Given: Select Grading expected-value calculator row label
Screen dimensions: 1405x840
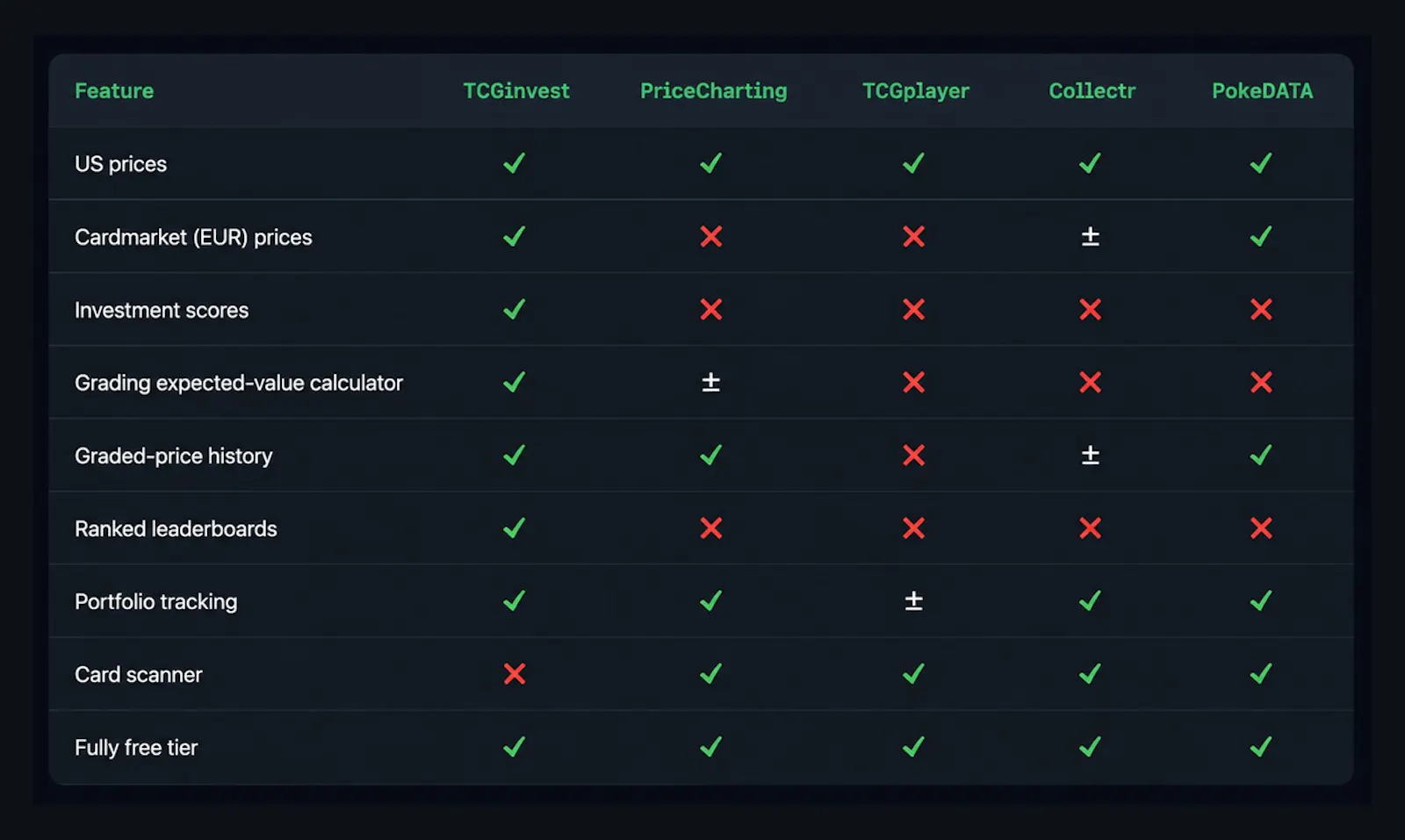Looking at the screenshot, I should [x=239, y=383].
